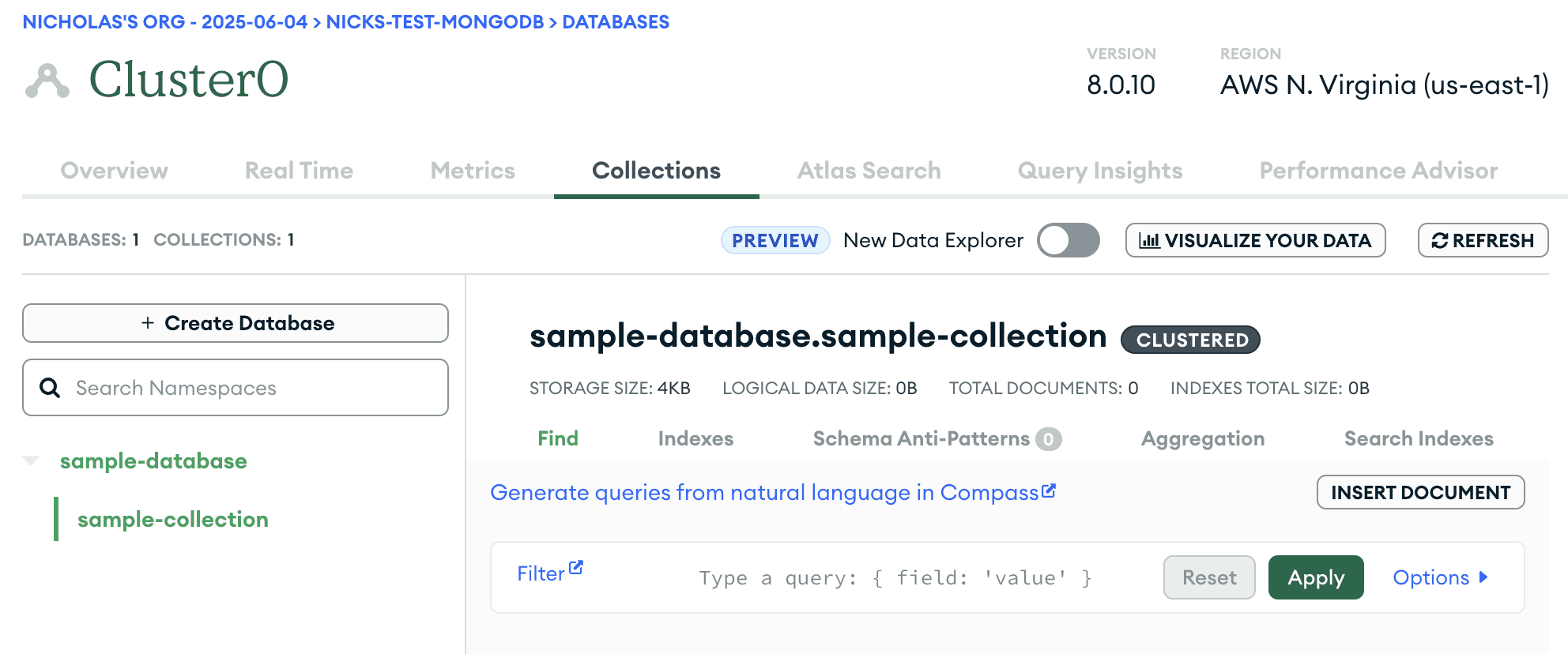Viewport: 1568px width, 654px height.
Task: Open NICKS-TEST-MONGODB breadcrumb link
Action: [435, 22]
